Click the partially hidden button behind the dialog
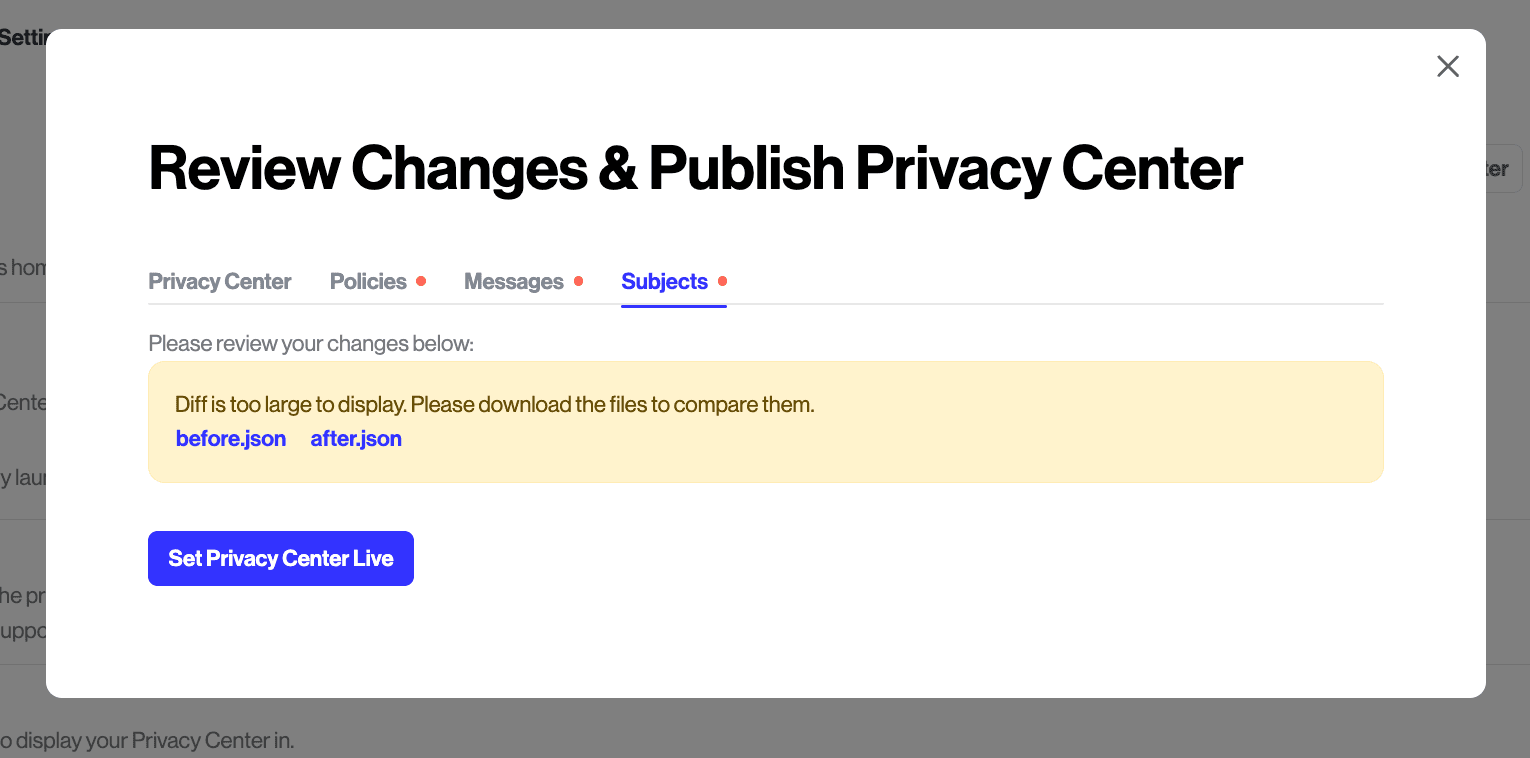This screenshot has width=1530, height=758. pyautogui.click(x=1504, y=169)
